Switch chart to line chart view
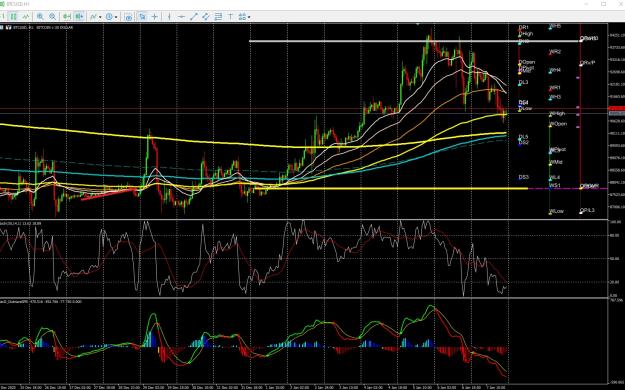 click(26, 17)
